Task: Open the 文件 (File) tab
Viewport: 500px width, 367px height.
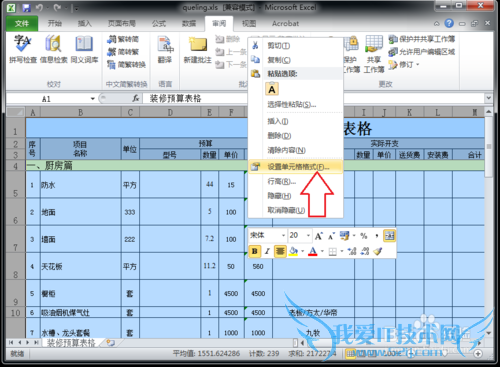Action: (22, 23)
